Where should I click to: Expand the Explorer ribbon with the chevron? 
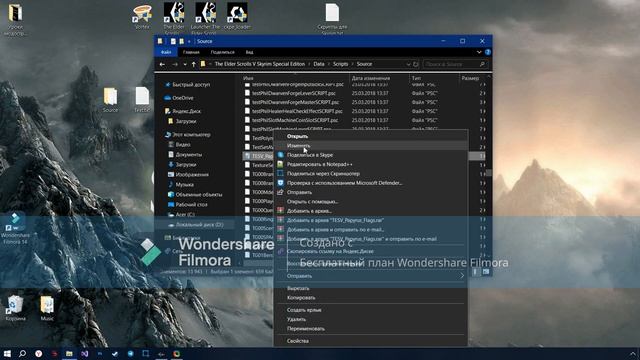pyautogui.click(x=479, y=52)
